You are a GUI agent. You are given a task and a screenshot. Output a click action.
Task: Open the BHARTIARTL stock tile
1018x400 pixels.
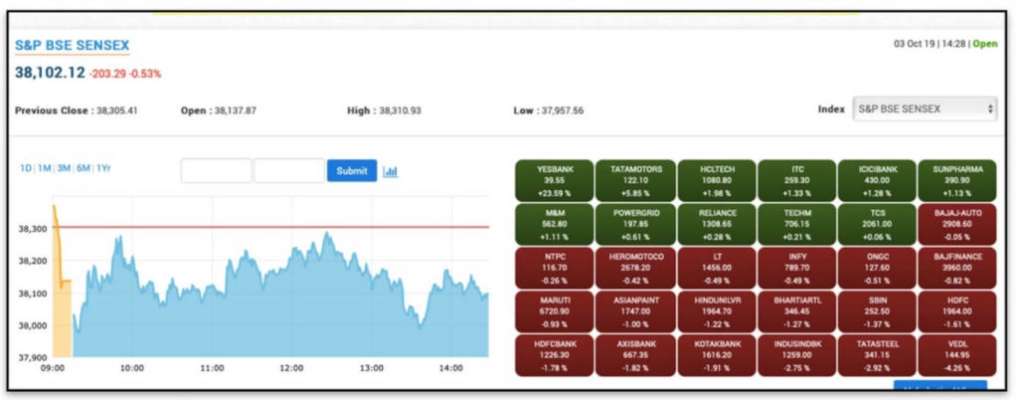point(797,312)
